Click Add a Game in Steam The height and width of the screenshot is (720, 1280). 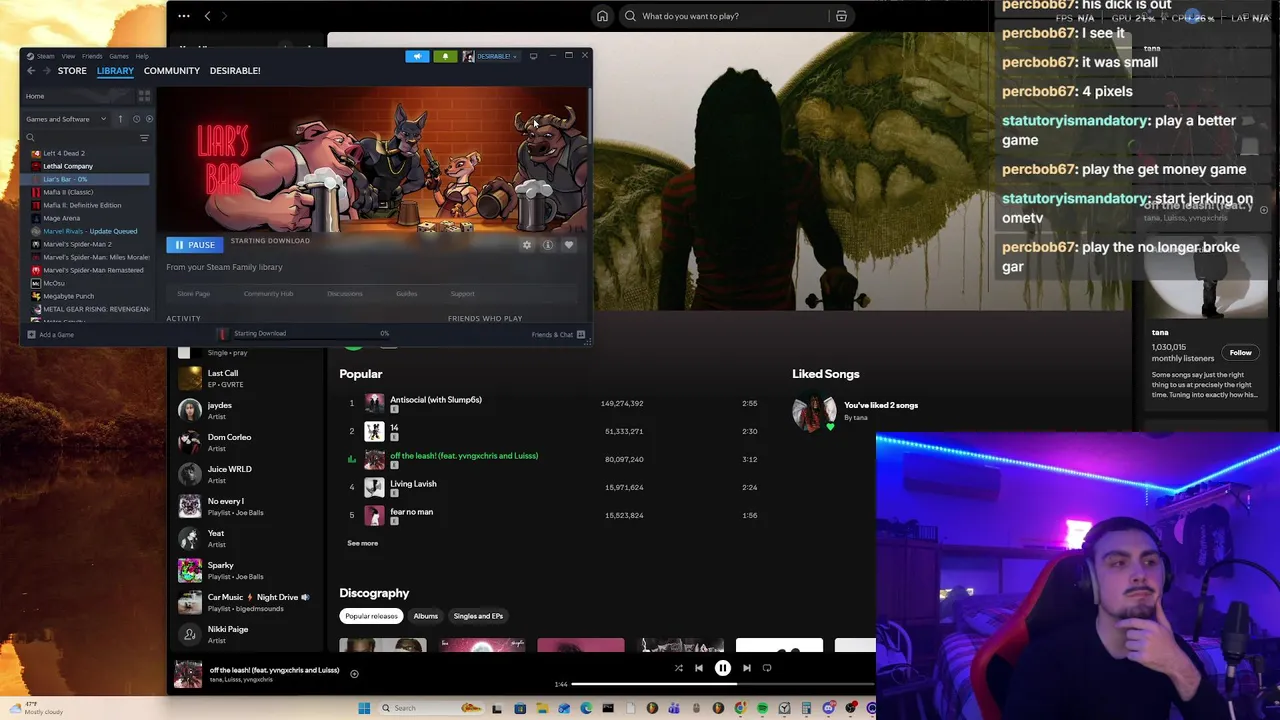pyautogui.click(x=50, y=335)
